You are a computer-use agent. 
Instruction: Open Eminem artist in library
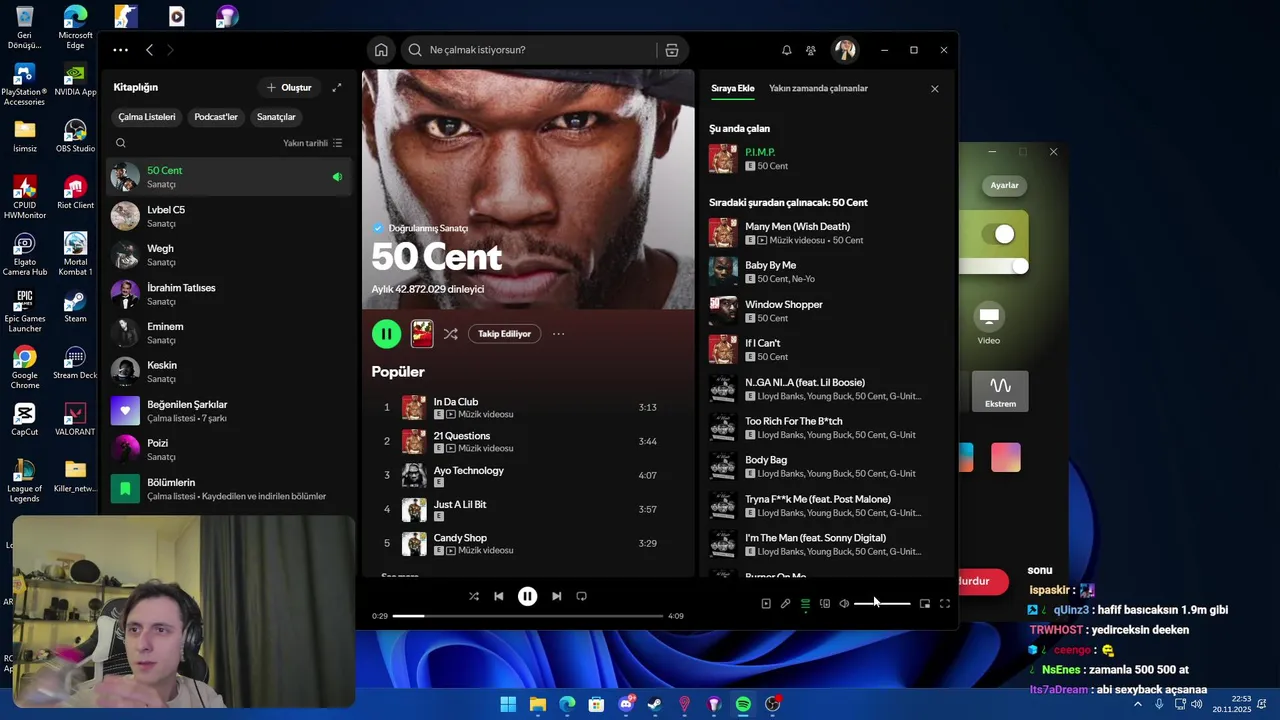point(229,333)
